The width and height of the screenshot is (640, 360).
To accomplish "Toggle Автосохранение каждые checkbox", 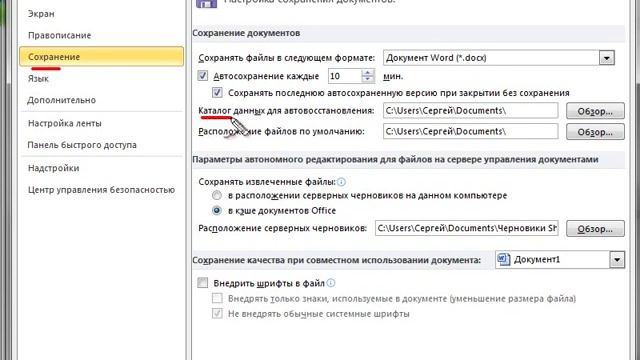I will coord(203,76).
